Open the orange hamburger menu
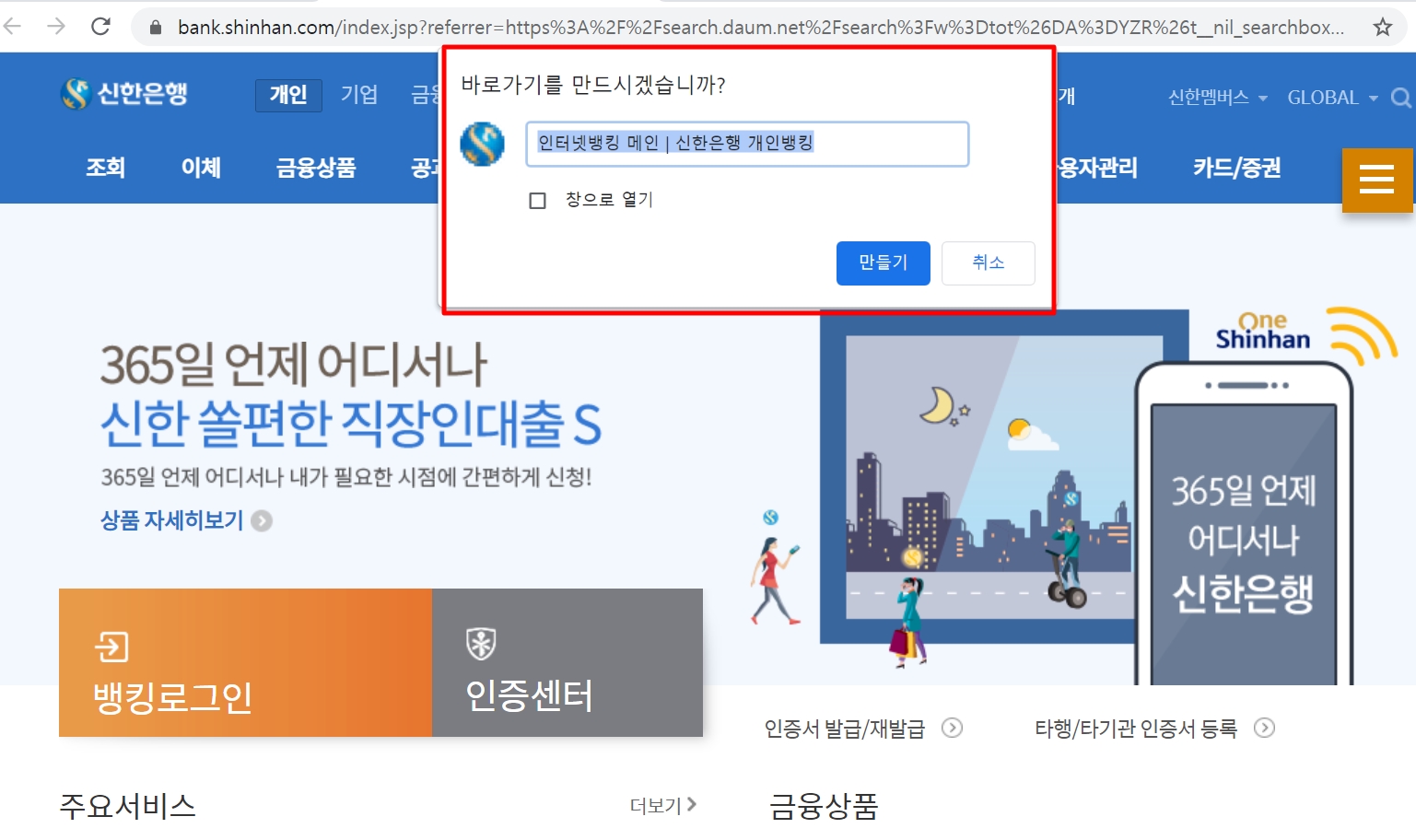This screenshot has height=840, width=1416. click(x=1377, y=180)
